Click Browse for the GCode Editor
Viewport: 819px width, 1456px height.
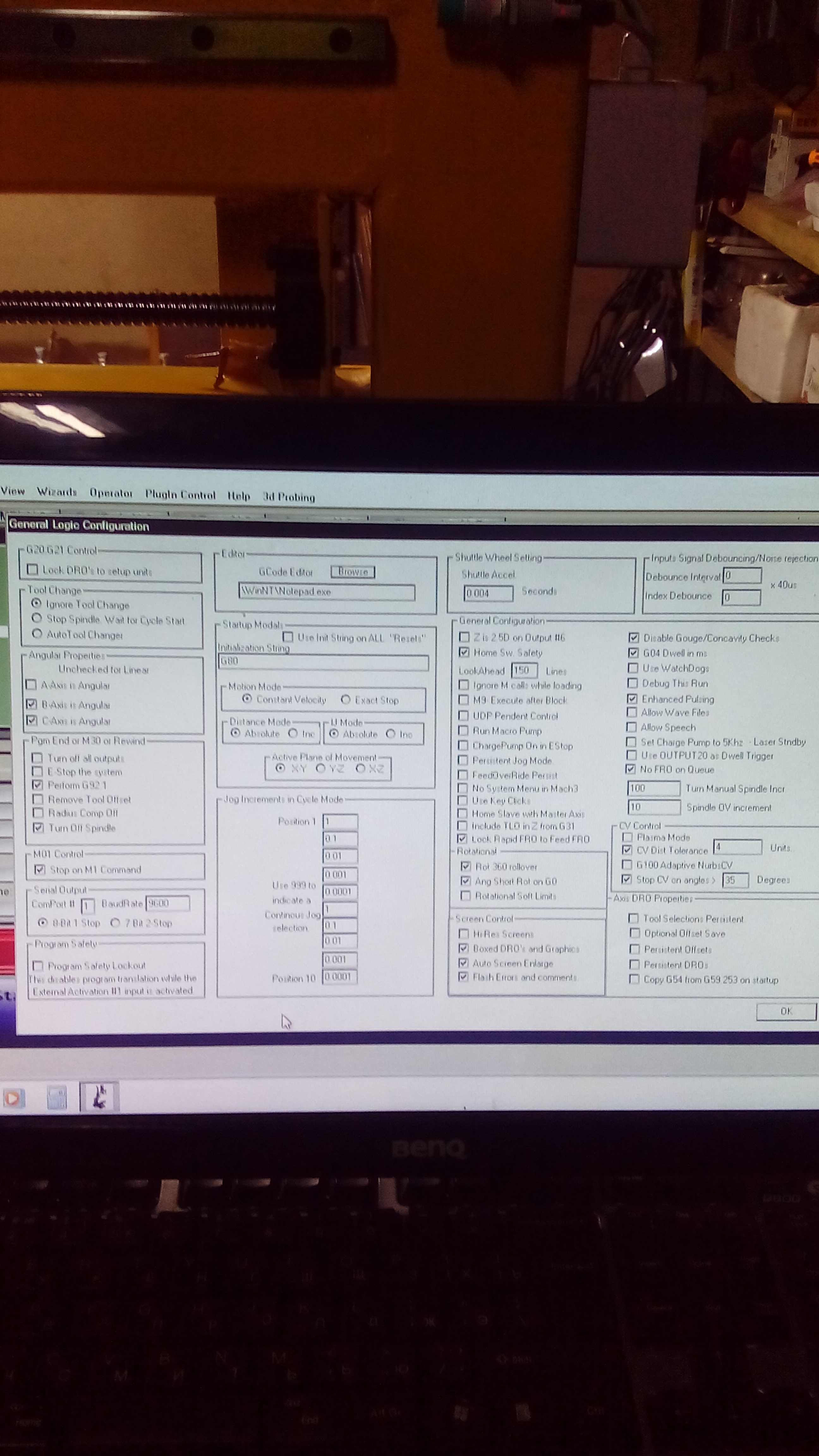pos(353,571)
